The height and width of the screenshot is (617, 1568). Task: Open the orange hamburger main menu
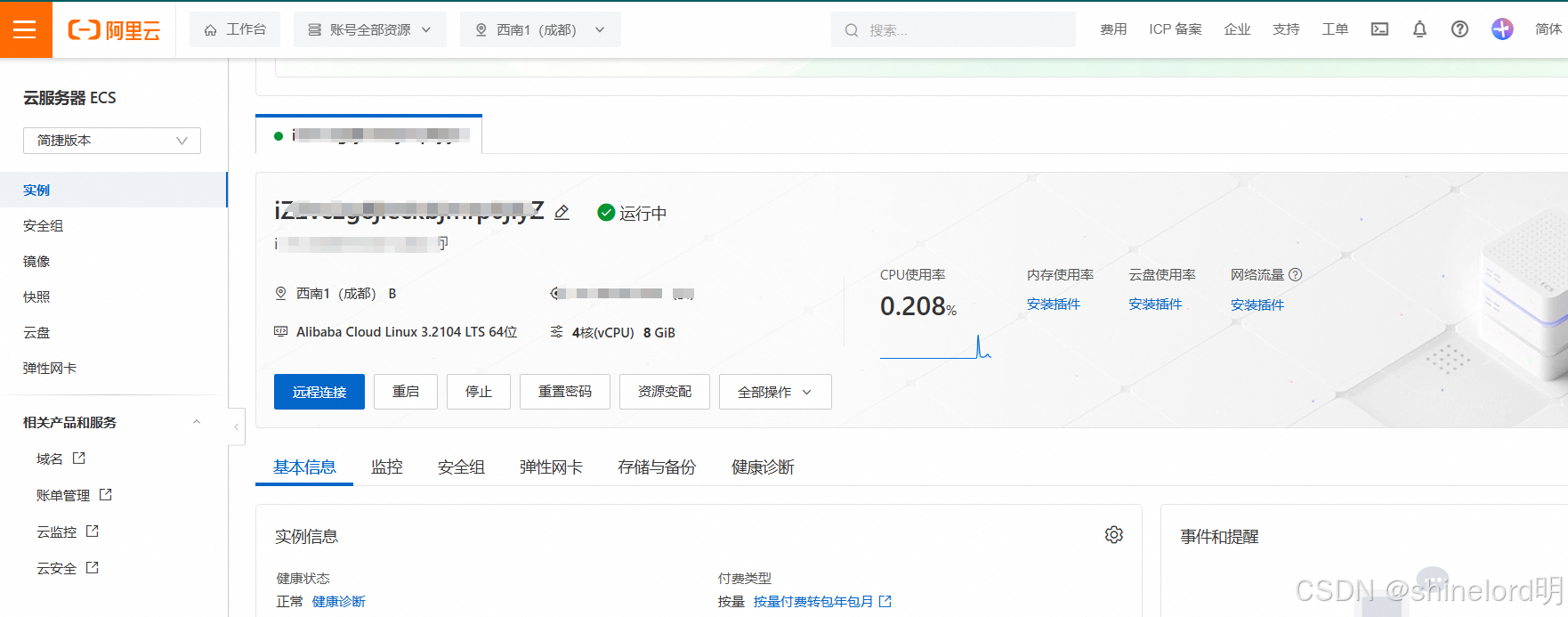click(x=26, y=29)
